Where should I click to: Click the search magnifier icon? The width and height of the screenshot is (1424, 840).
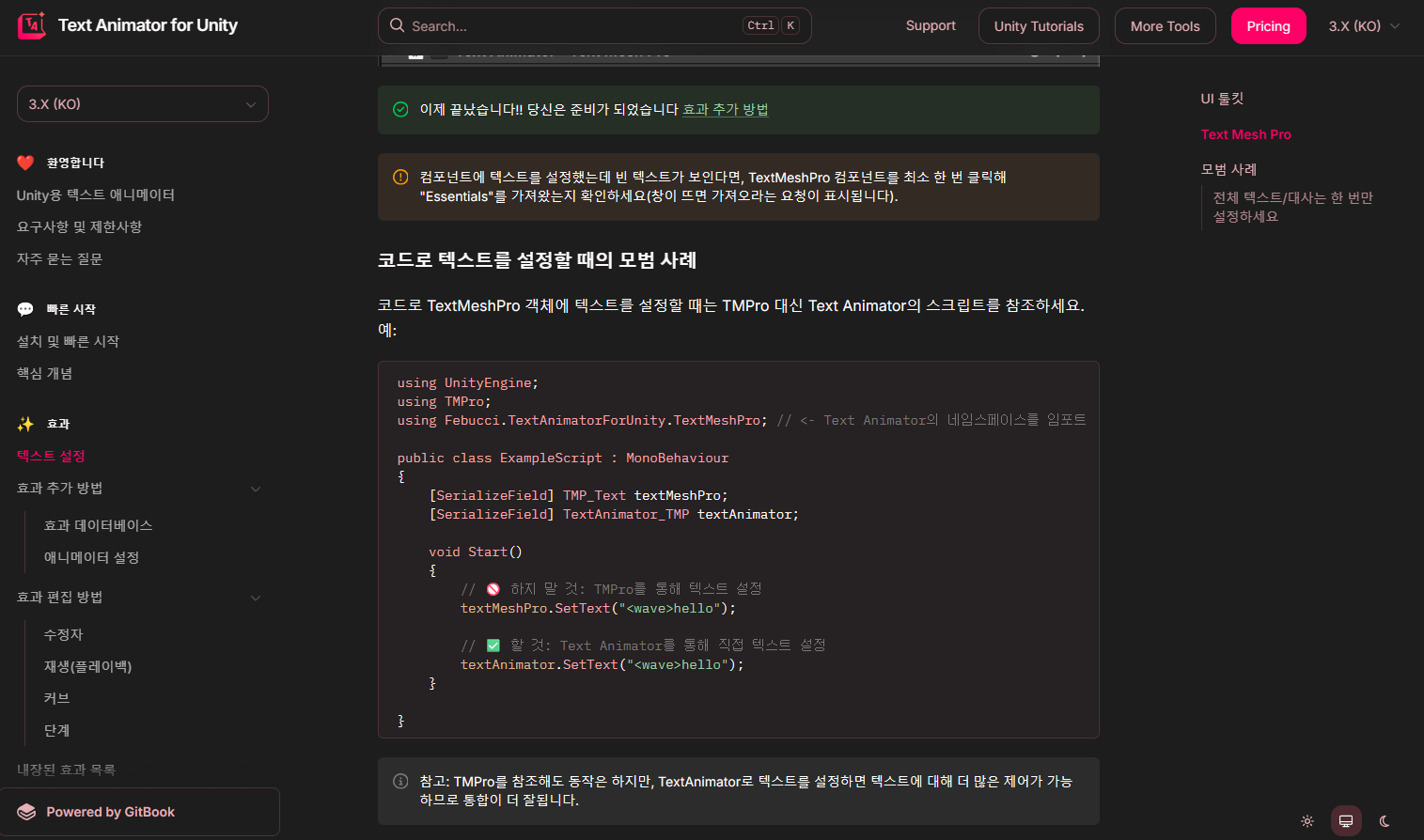pos(398,25)
